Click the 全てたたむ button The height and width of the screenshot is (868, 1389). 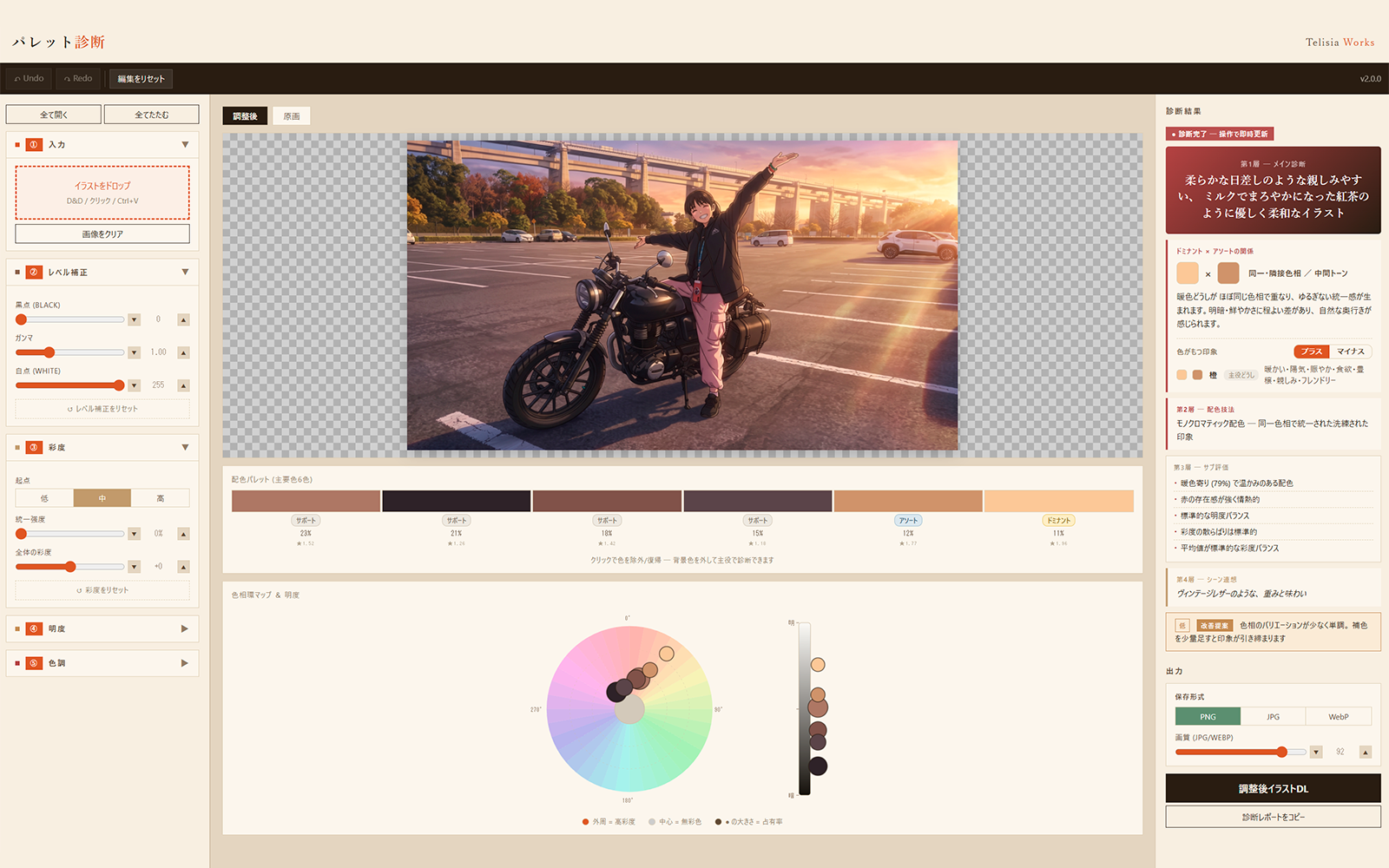point(151,115)
